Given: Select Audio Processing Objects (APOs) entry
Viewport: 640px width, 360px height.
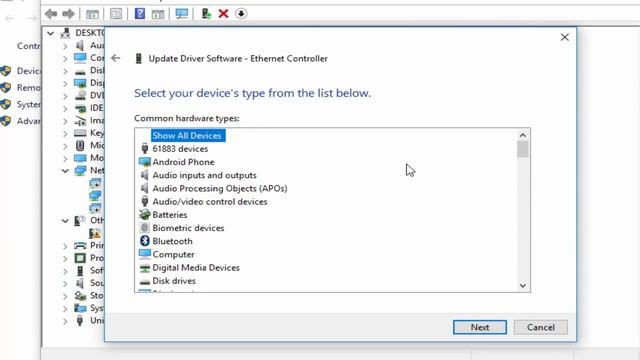Looking at the screenshot, I should coord(220,188).
